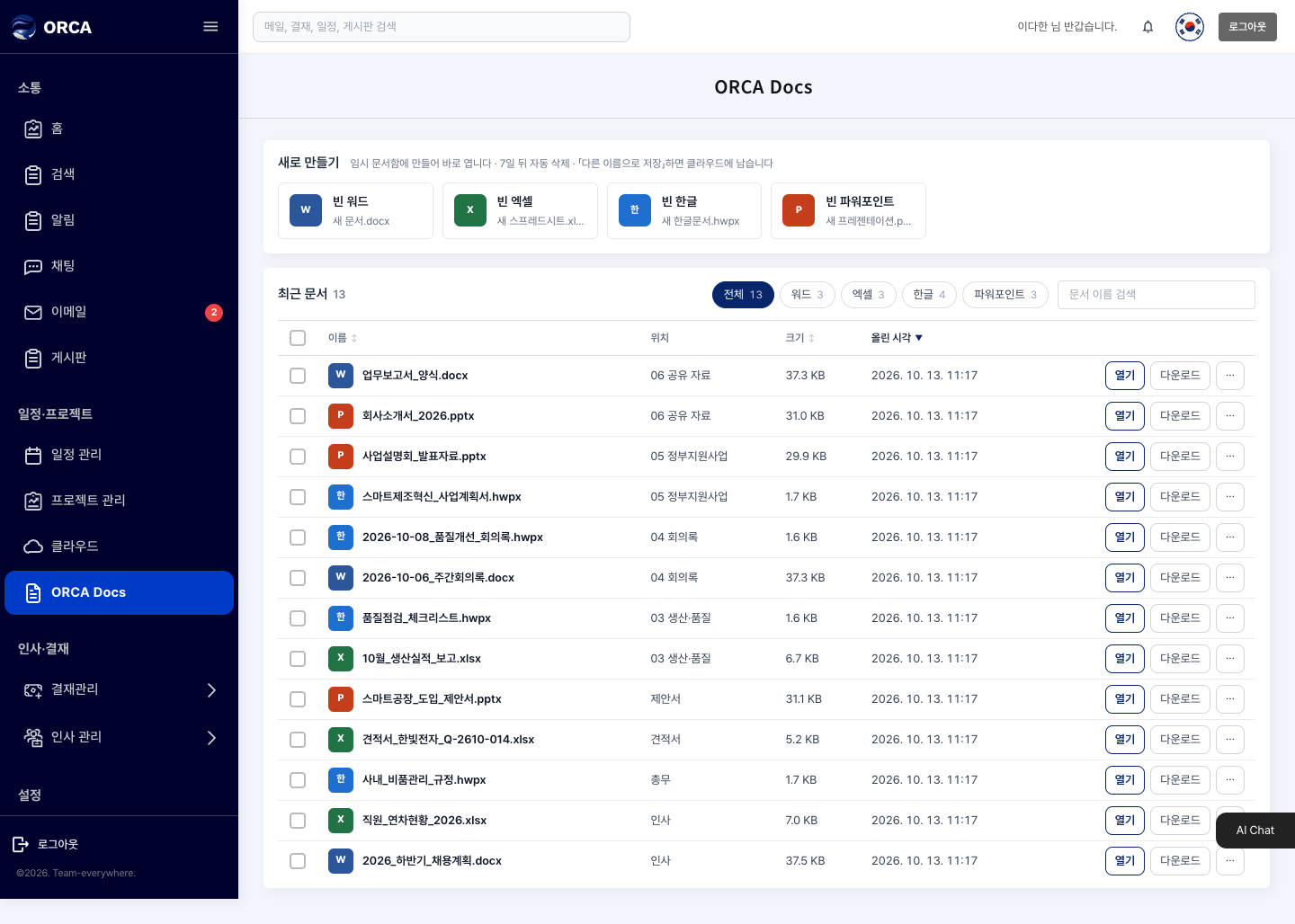Expand the 결재관리 submenu
This screenshot has width=1295, height=924.
pos(211,690)
